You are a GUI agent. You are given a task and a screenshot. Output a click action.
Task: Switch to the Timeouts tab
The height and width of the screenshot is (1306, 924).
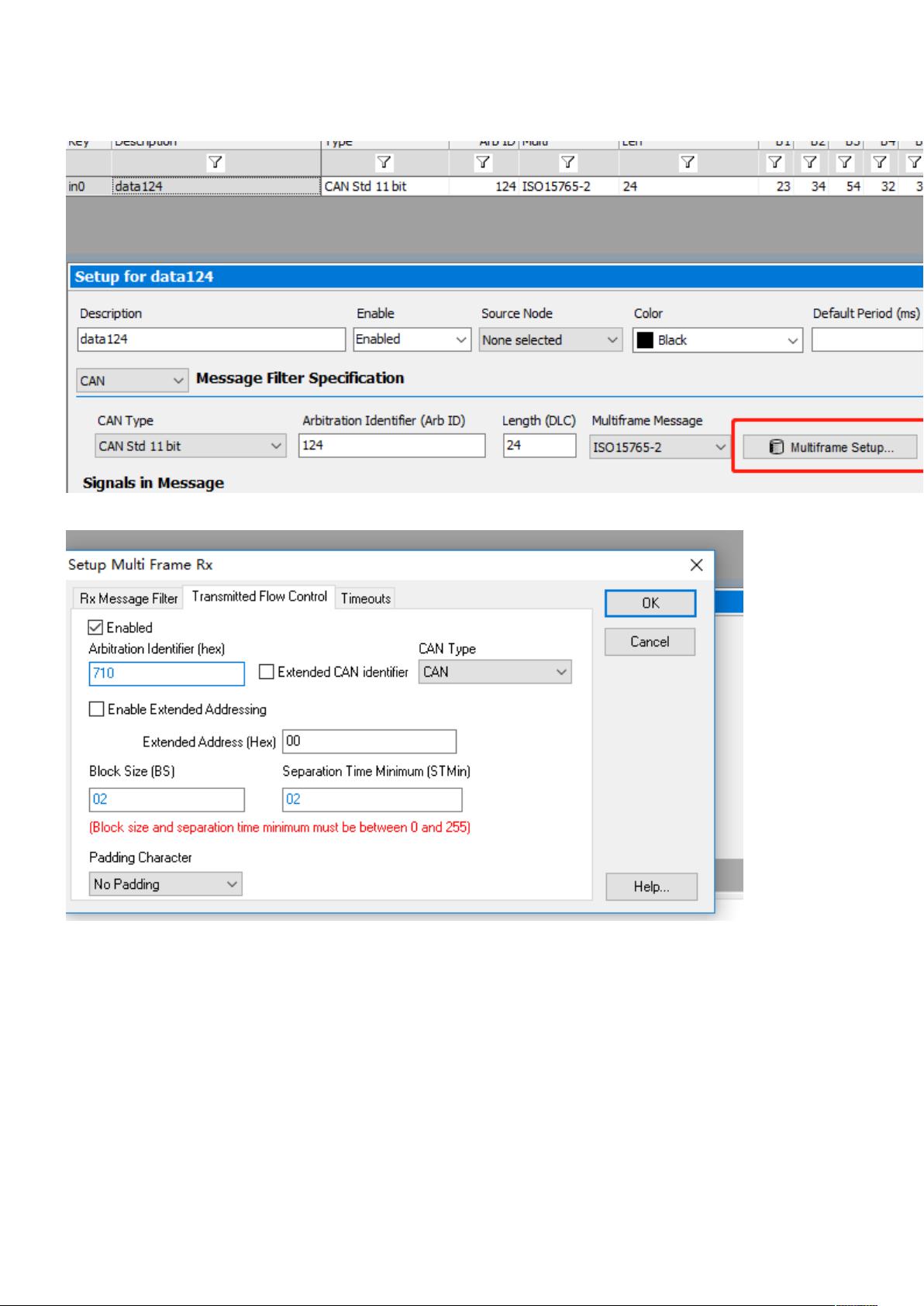[x=366, y=598]
